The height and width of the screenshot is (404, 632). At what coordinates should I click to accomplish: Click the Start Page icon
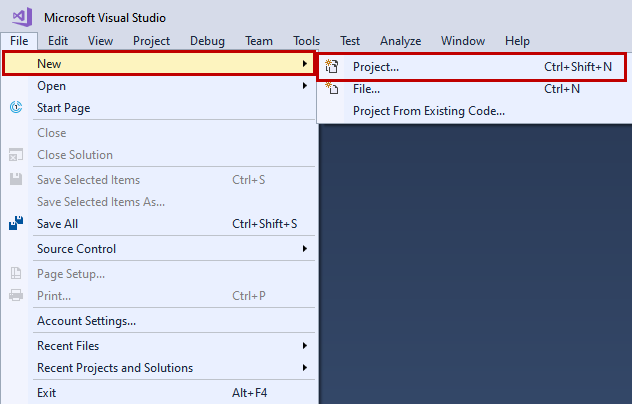[x=16, y=108]
